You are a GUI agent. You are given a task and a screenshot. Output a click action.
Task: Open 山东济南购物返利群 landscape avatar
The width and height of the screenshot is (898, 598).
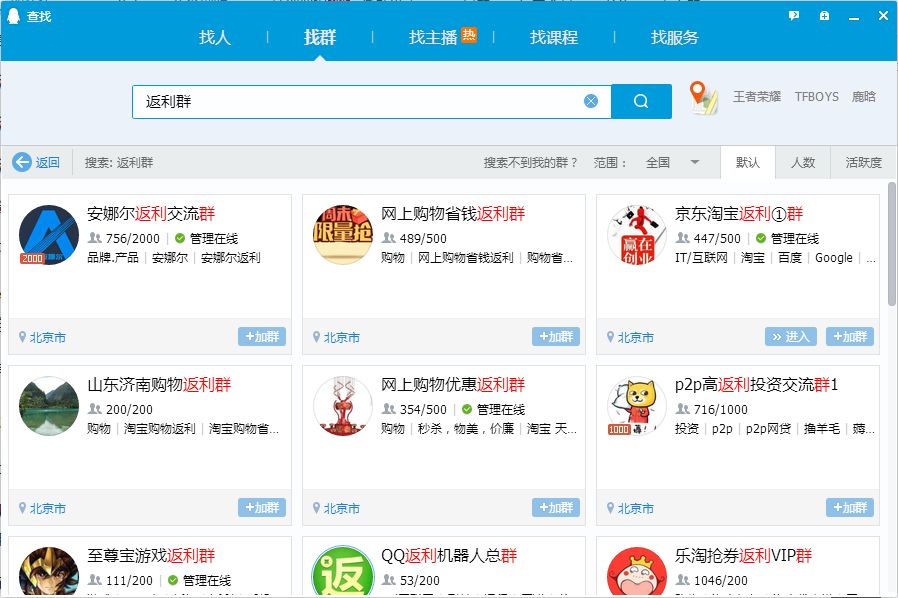tap(49, 406)
